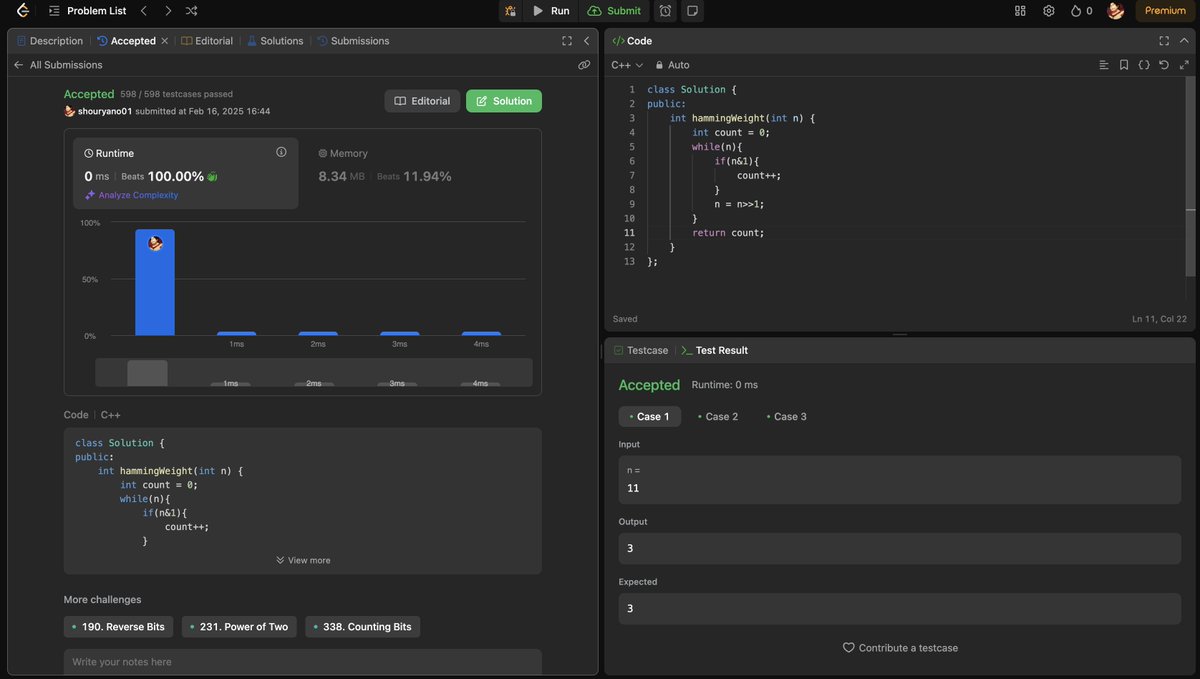
Task: Open 190. Reverse Bits challenge
Action: 119,627
